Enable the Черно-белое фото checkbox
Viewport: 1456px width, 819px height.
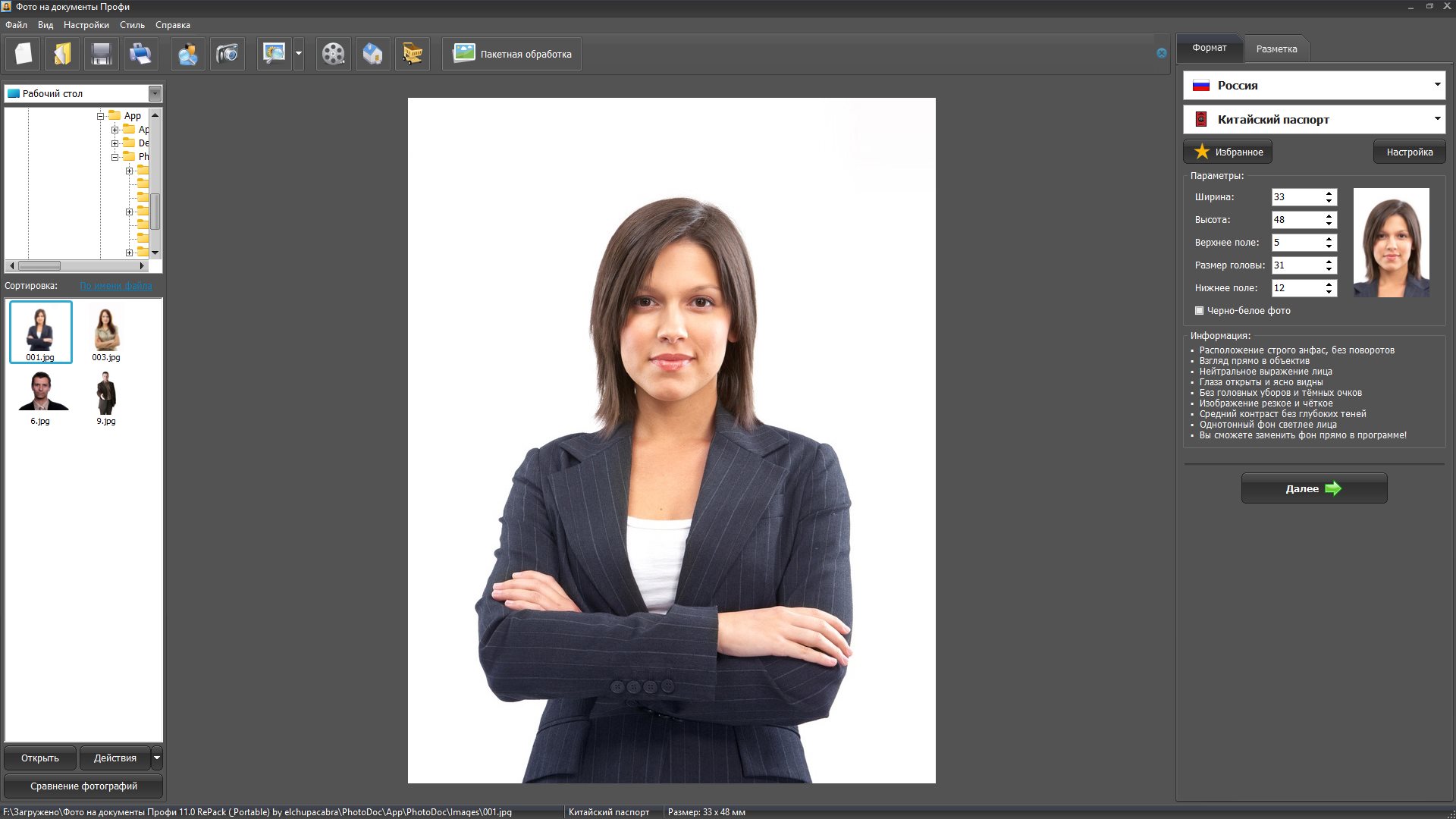pyautogui.click(x=1199, y=311)
